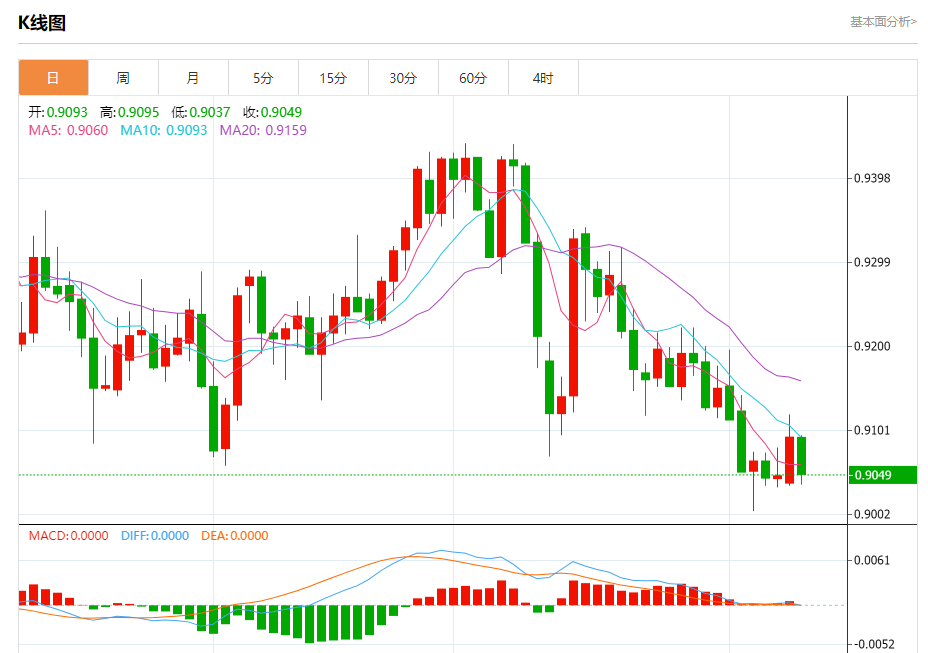Select the 日 daily chart tab
This screenshot has width=928, height=653.
(x=53, y=78)
